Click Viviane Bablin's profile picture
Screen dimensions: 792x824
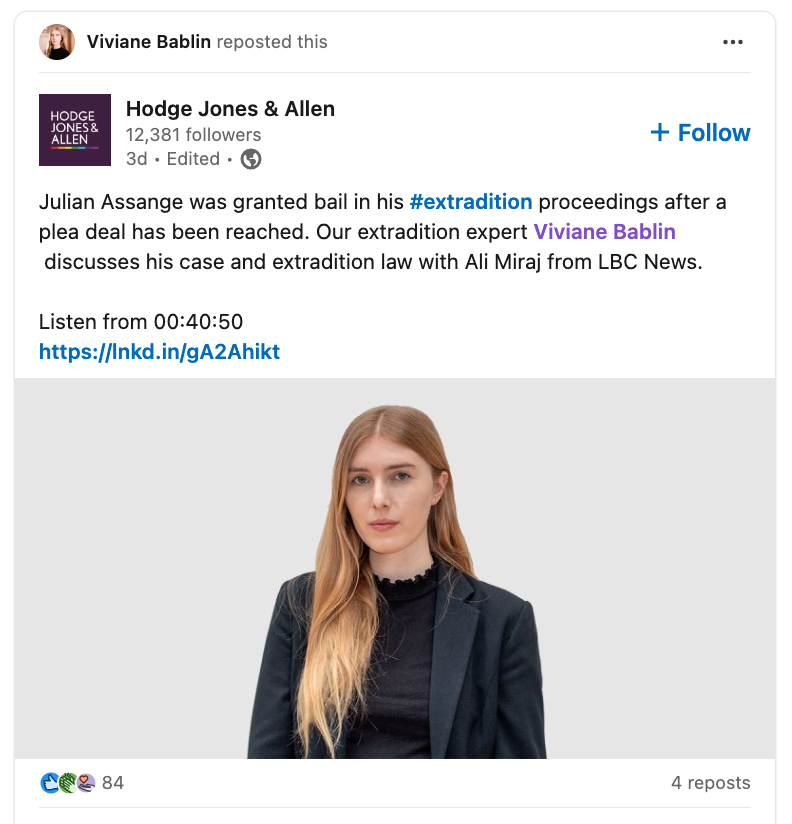[x=57, y=41]
